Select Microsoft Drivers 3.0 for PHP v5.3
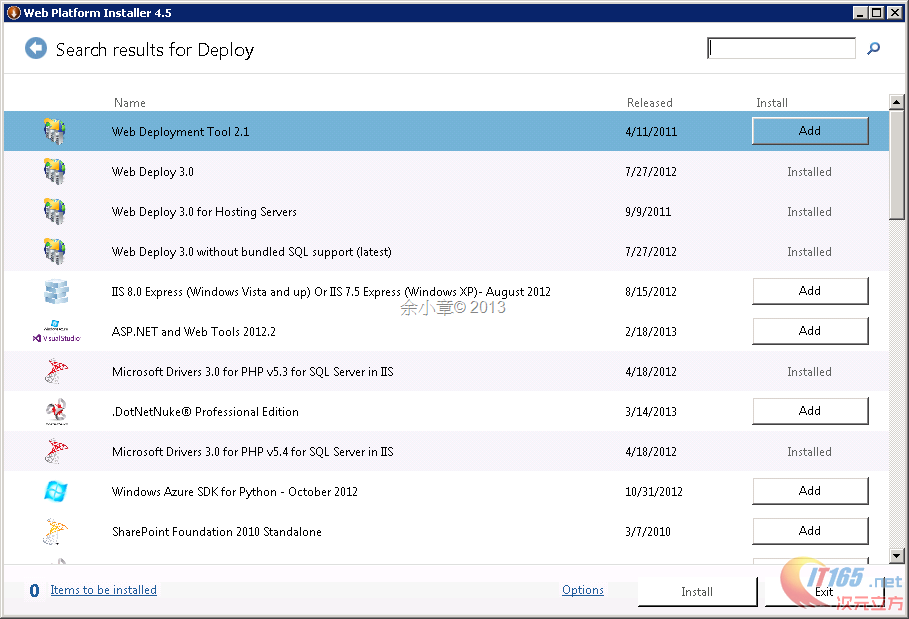 (253, 372)
